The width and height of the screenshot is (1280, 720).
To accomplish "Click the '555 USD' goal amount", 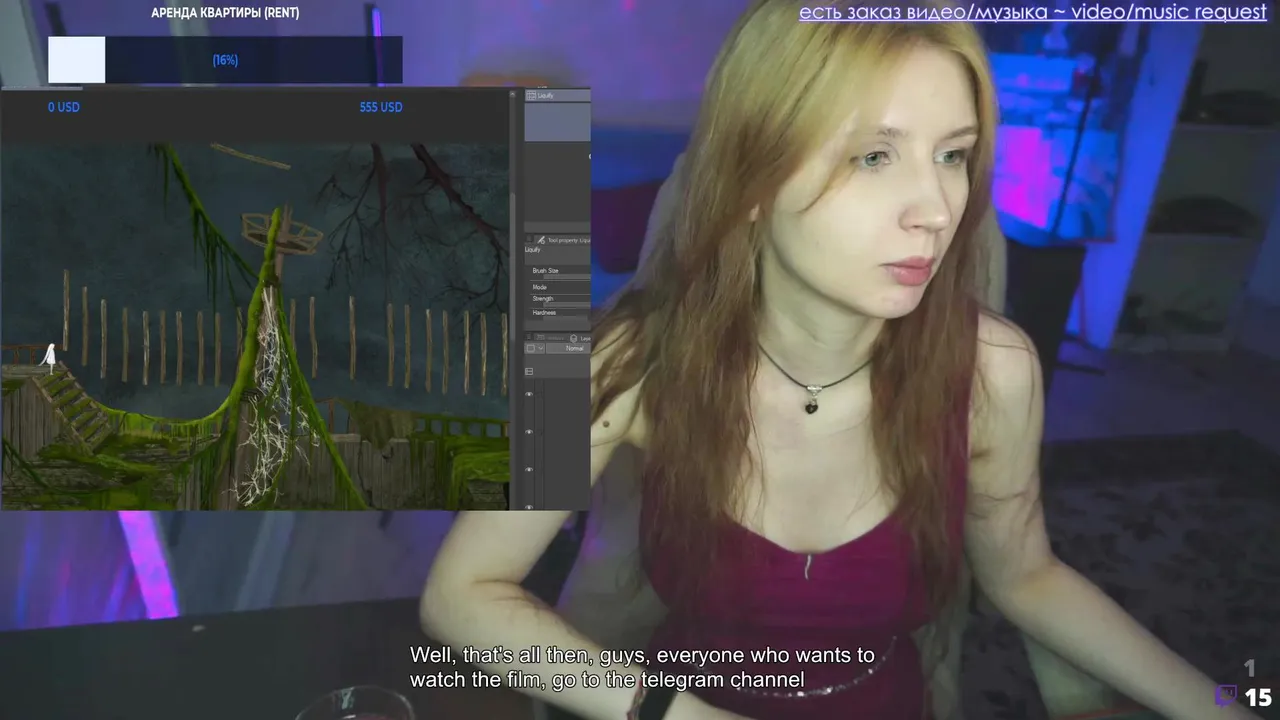I will tap(381, 107).
